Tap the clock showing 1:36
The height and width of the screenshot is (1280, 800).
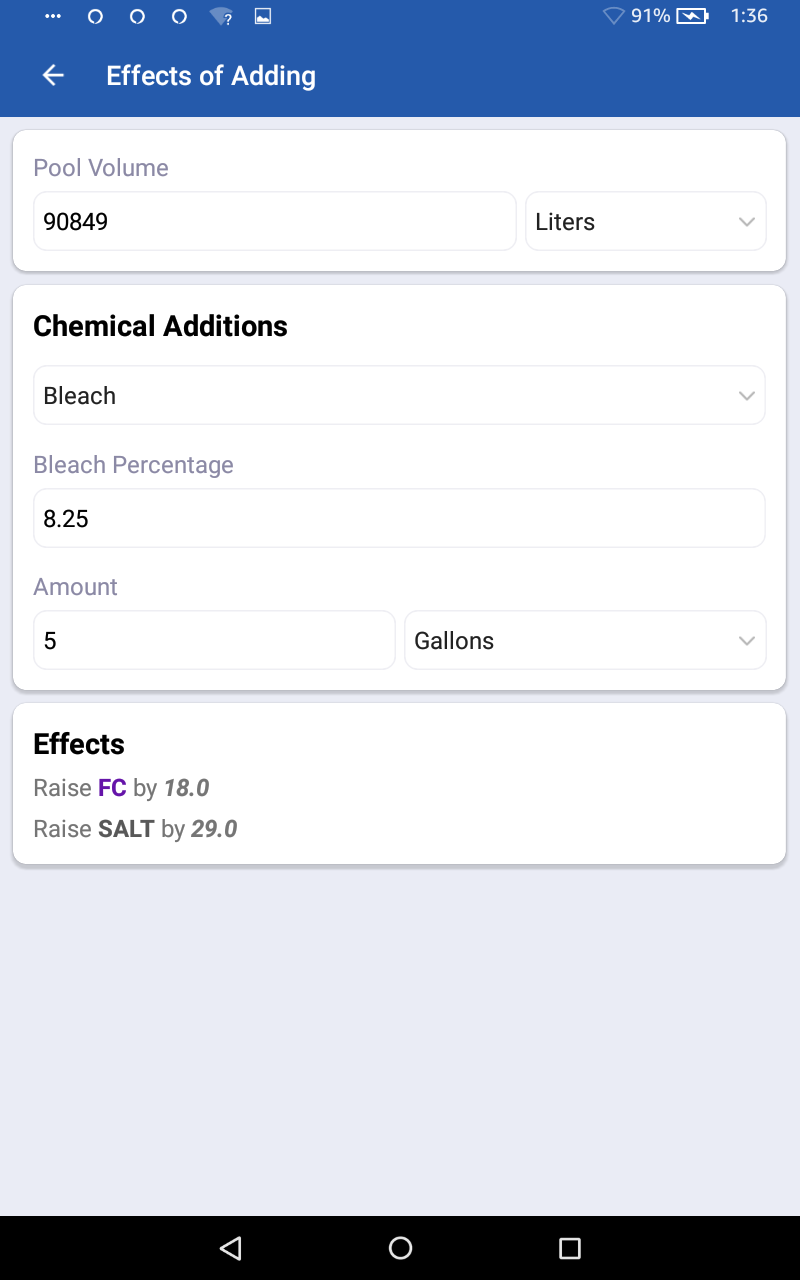pyautogui.click(x=749, y=16)
